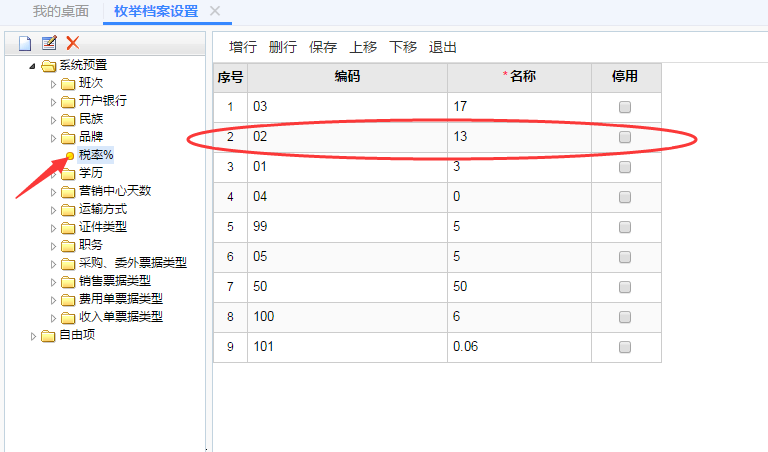
Task: Click the new document icon
Action: (x=25, y=43)
